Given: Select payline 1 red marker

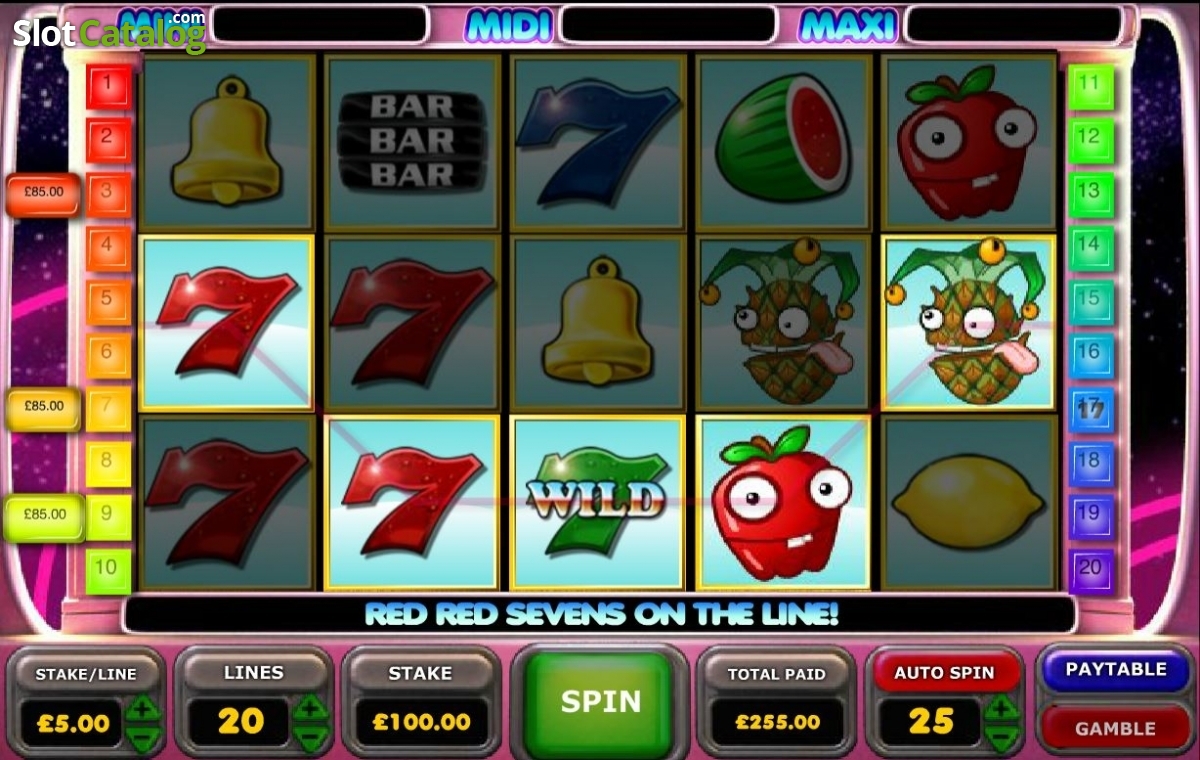Looking at the screenshot, I should pyautogui.click(x=108, y=87).
